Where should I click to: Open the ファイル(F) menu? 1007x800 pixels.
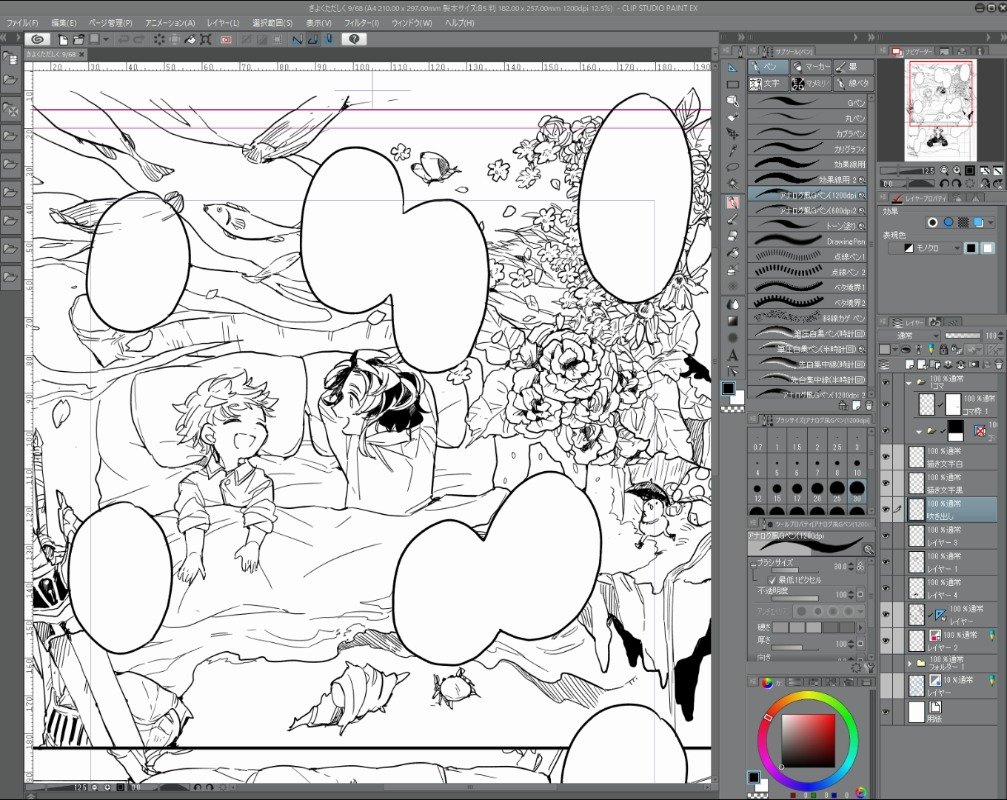(x=22, y=23)
